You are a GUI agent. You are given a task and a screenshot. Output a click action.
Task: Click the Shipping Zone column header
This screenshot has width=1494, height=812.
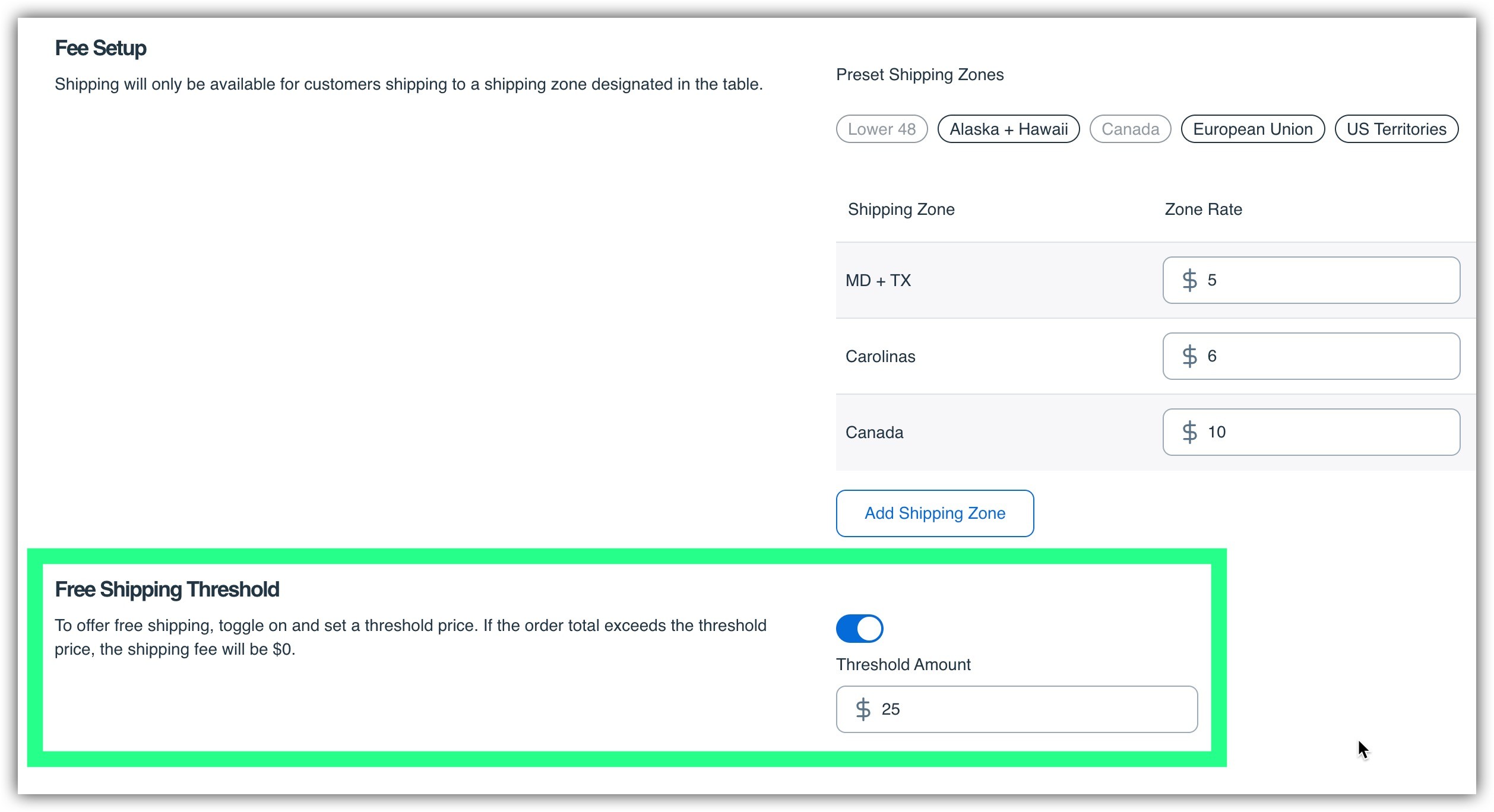[901, 209]
